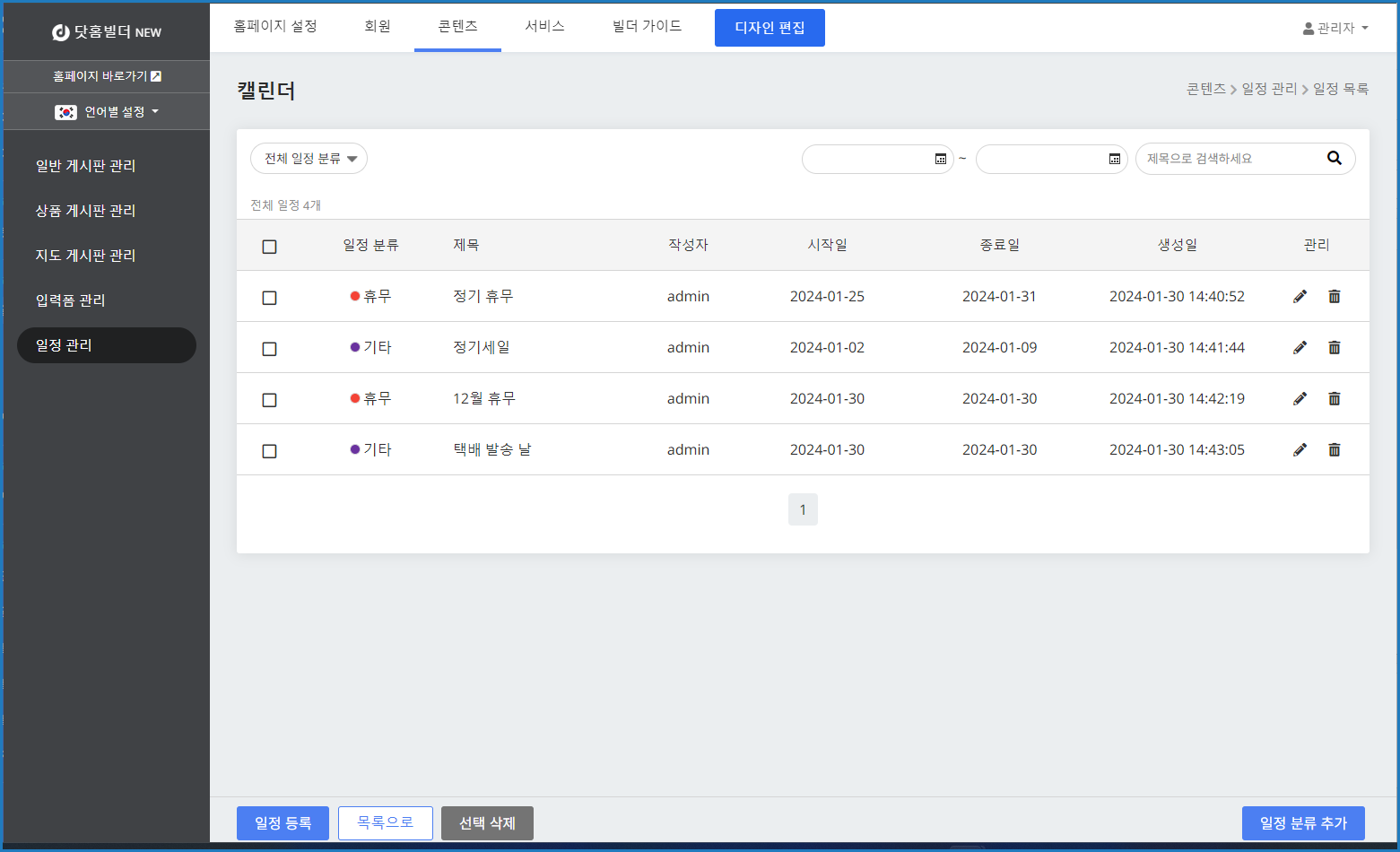The image size is (1400, 852).
Task: Click the 닷홈빌더 logo icon
Action: tap(61, 32)
